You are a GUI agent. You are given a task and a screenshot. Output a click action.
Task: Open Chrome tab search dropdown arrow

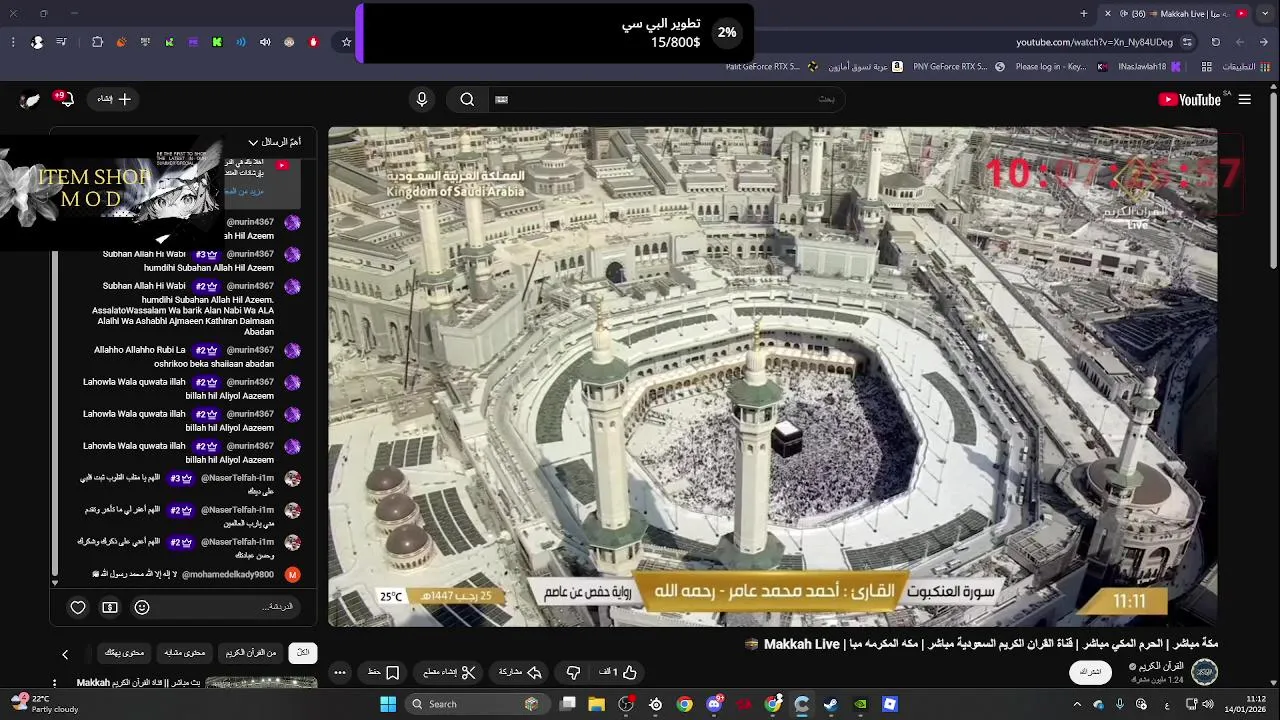(x=1266, y=13)
